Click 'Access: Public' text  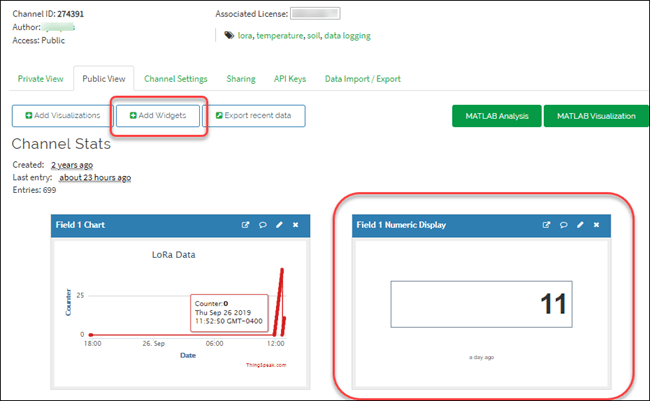39,41
